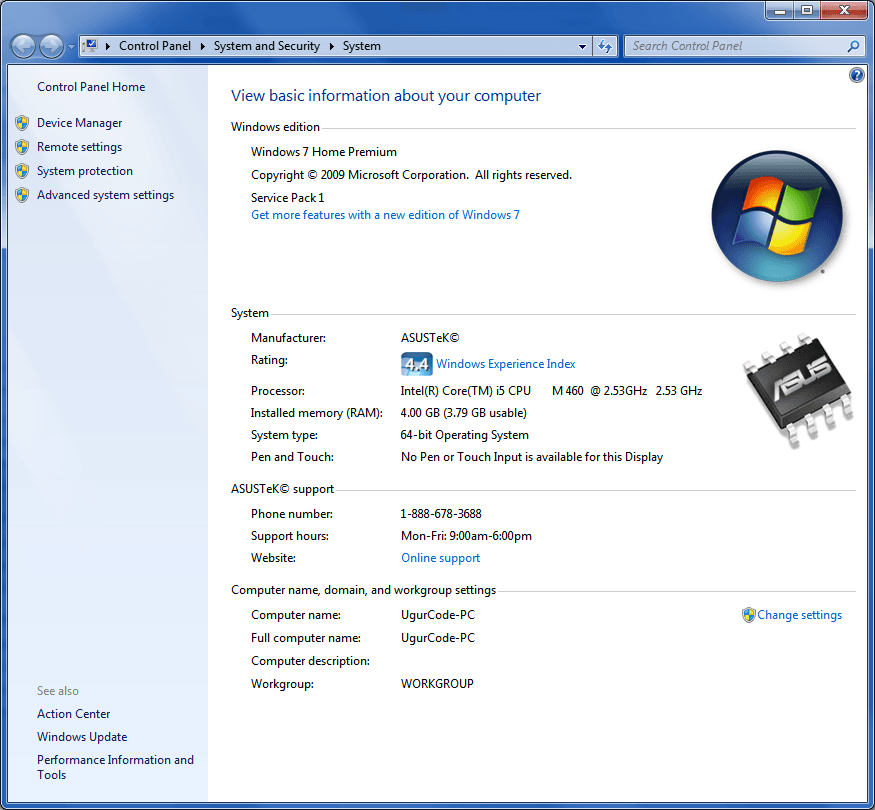Viewport: 875px width, 810px height.
Task: Open Windows Experience Index link
Action: pos(506,364)
